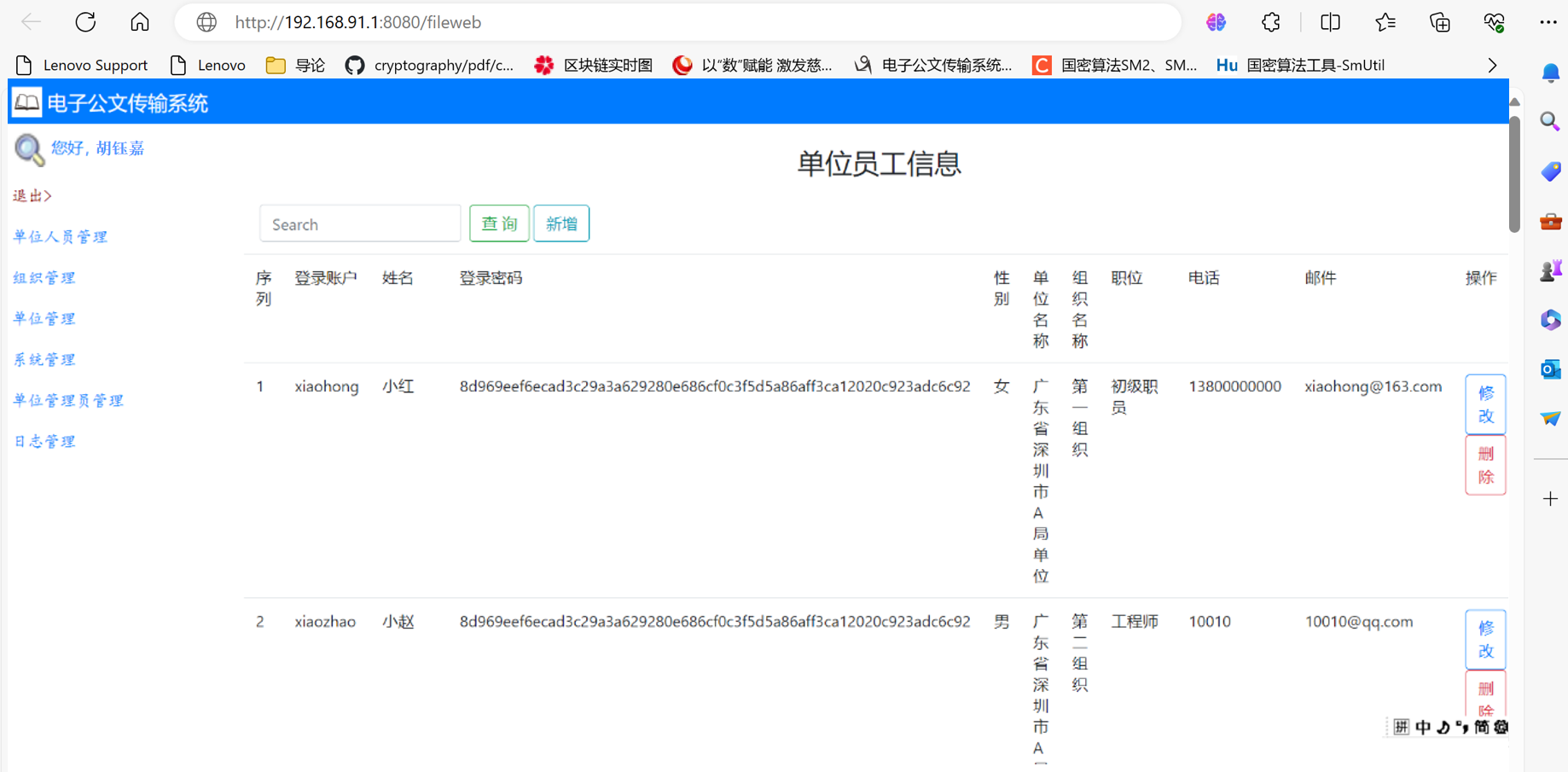This screenshot has height=772, width=1568.
Task: Open 日志管理 menu item
Action: point(44,442)
